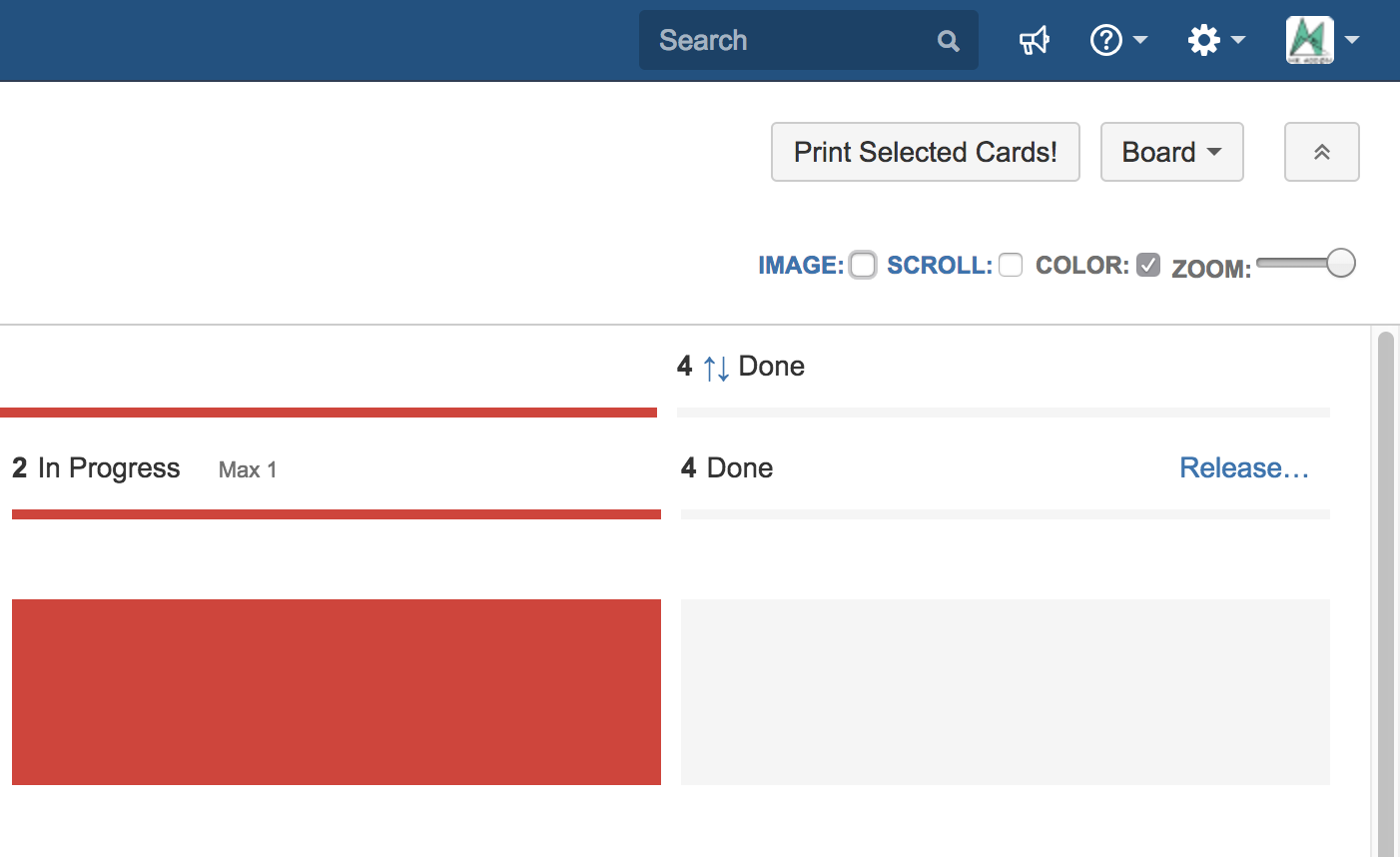Screen dimensions: 1400x857
Task: Click the ZOOM slider handle
Action: coord(1340,263)
